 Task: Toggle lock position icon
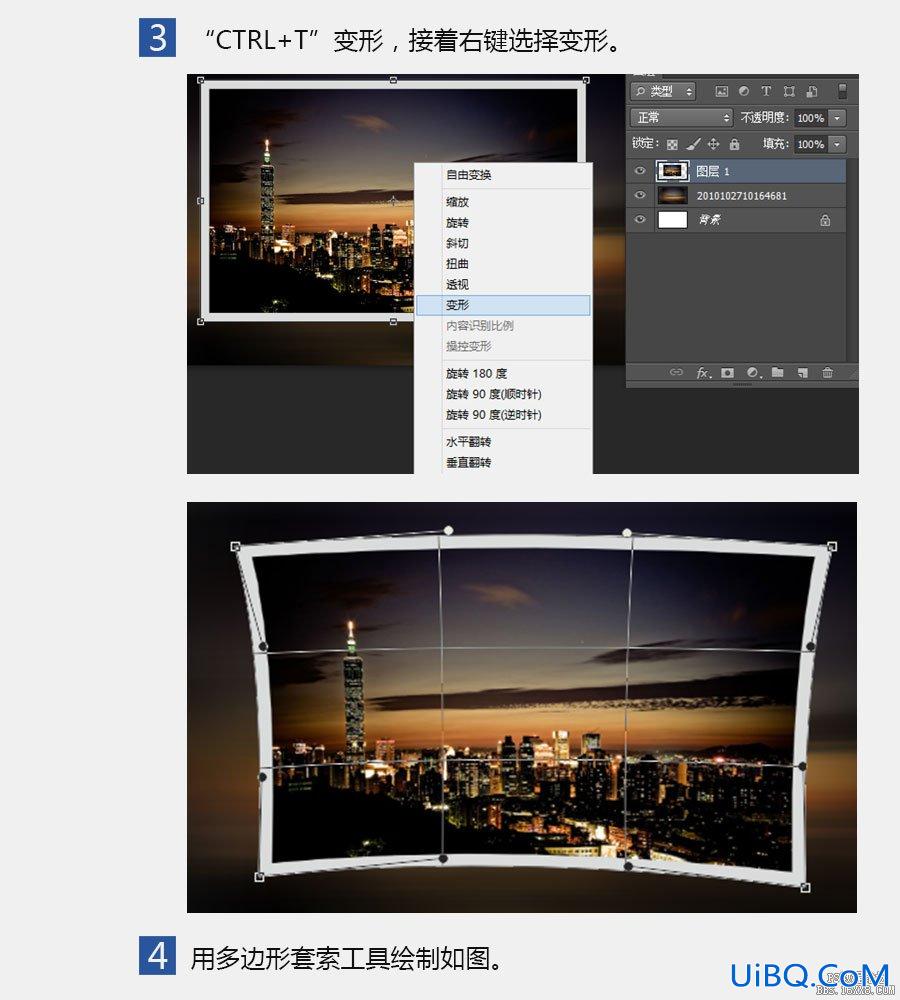pos(714,144)
